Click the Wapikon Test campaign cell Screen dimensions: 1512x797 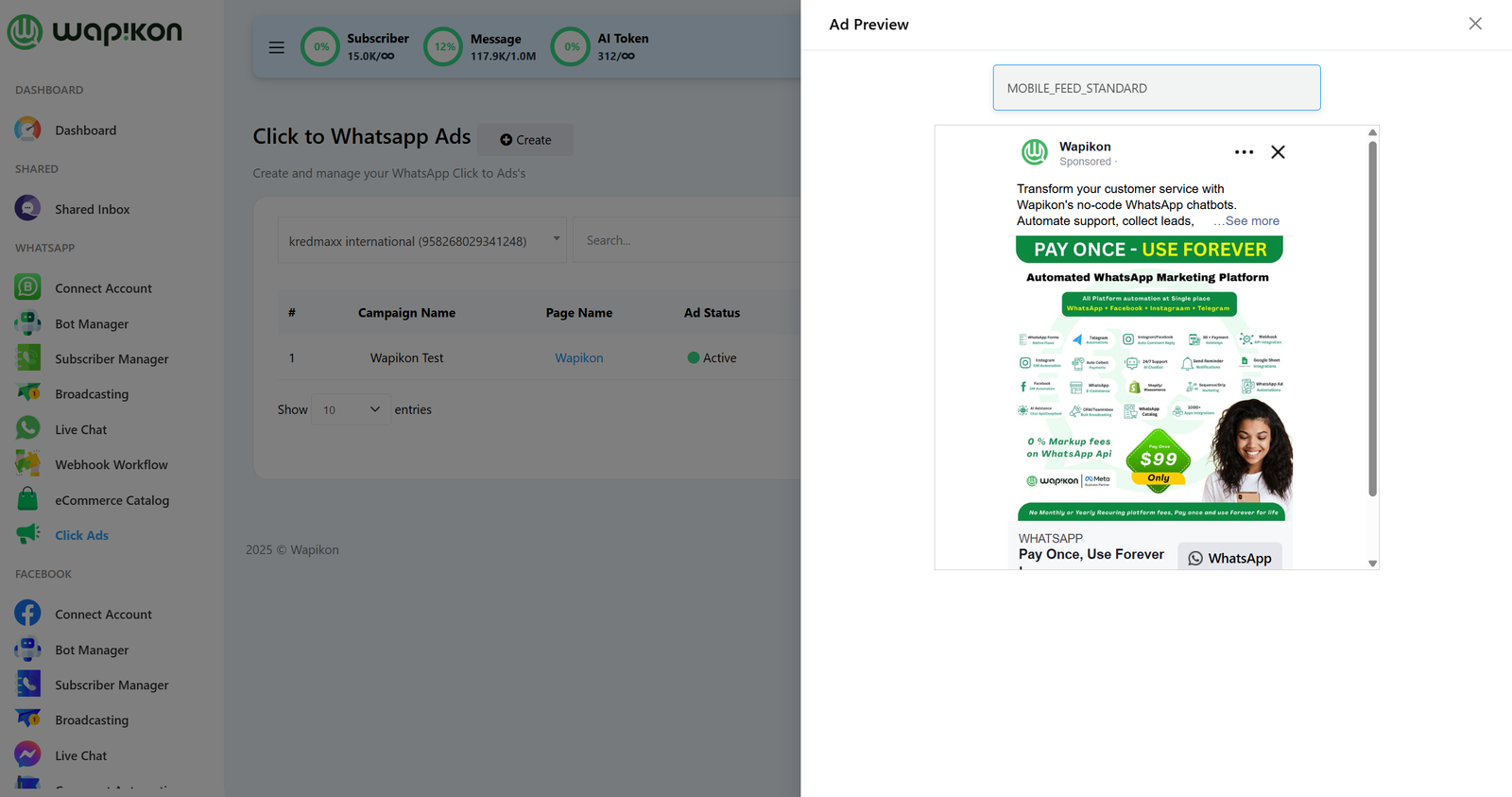(x=406, y=357)
